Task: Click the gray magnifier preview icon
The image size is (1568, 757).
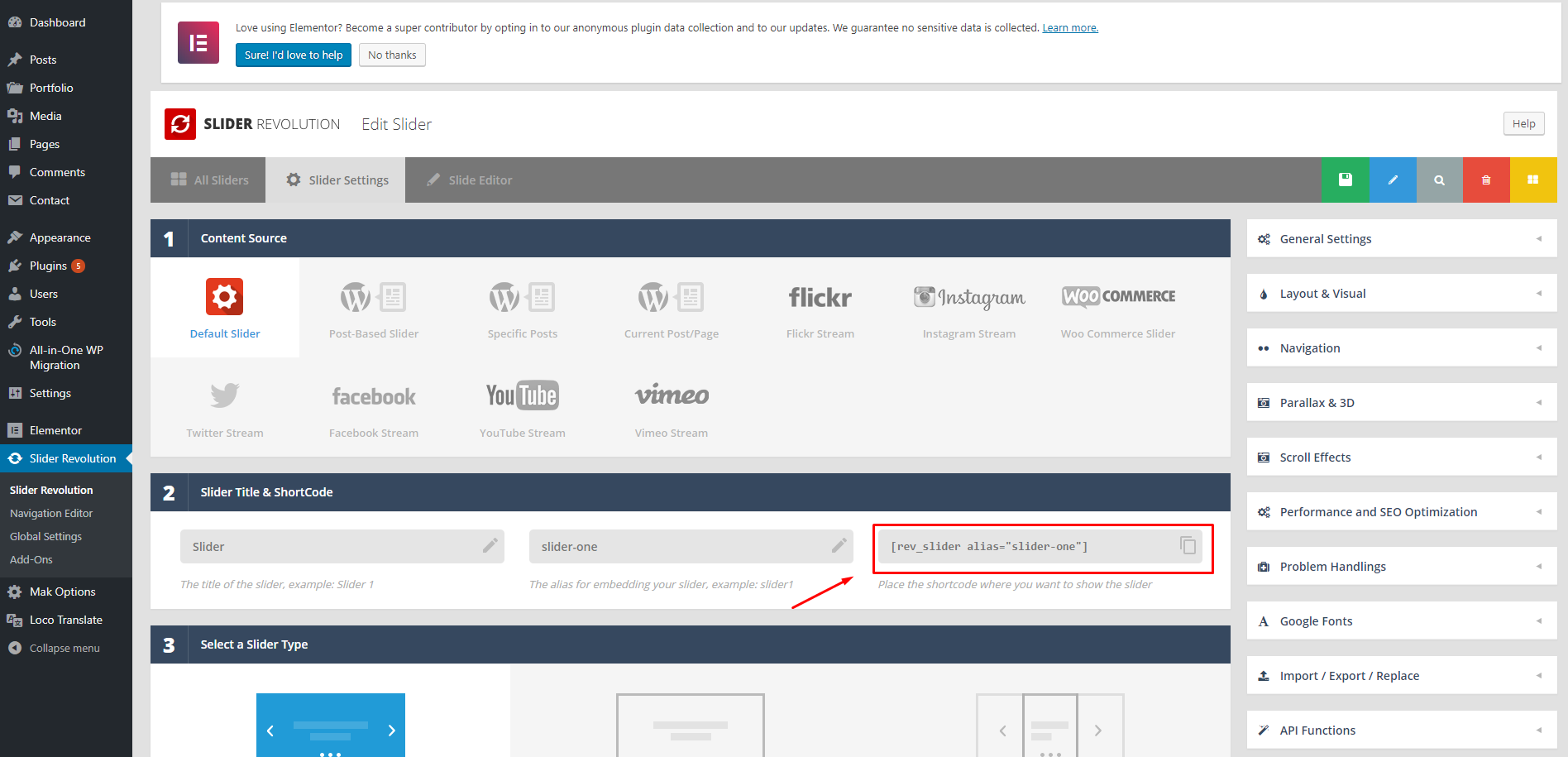Action: click(x=1440, y=180)
